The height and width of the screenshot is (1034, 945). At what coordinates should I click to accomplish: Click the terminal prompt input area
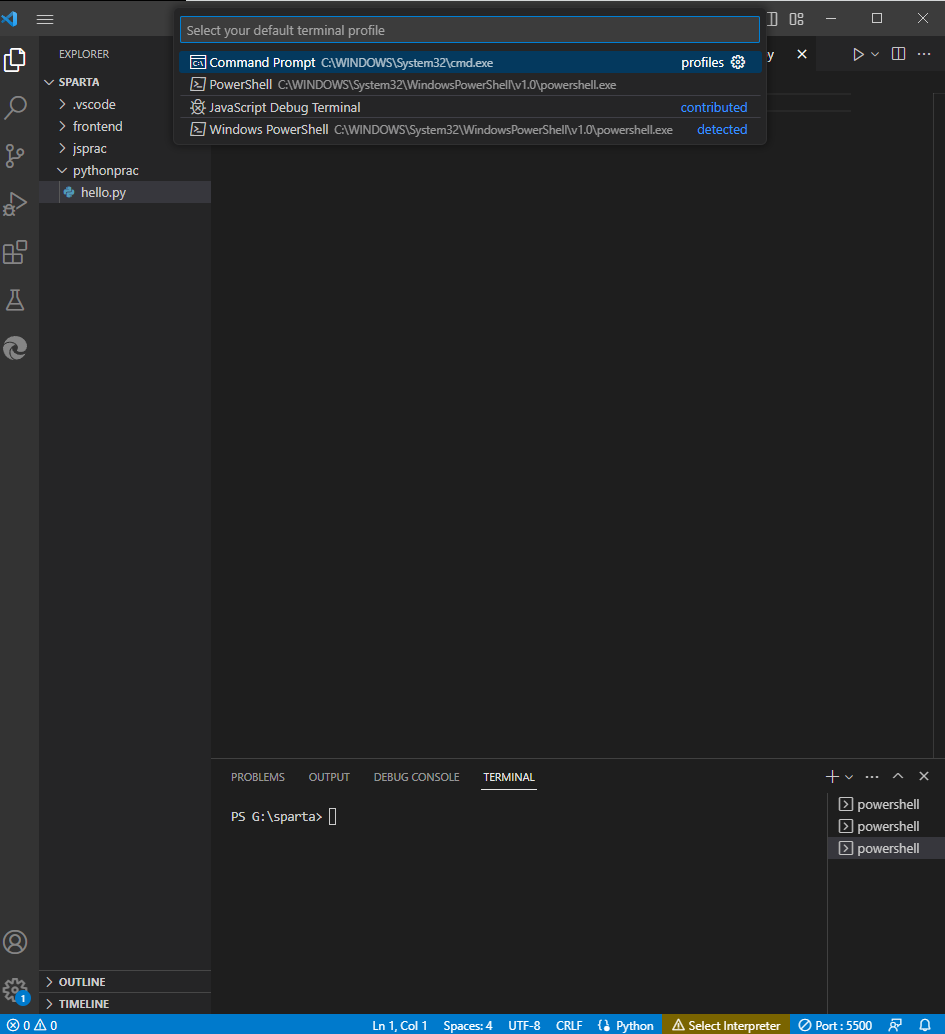[x=332, y=816]
